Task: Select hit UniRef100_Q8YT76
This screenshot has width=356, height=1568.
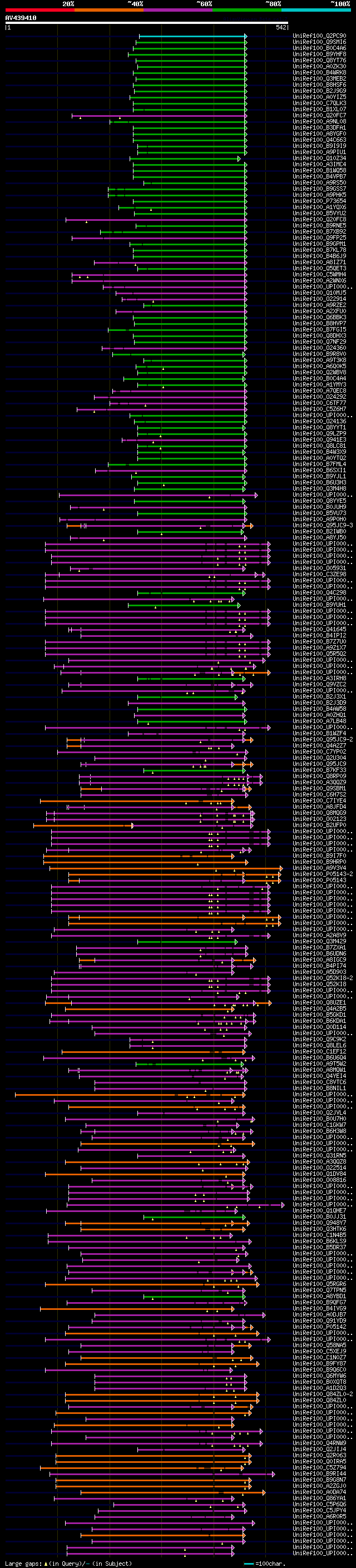Action: (319, 60)
